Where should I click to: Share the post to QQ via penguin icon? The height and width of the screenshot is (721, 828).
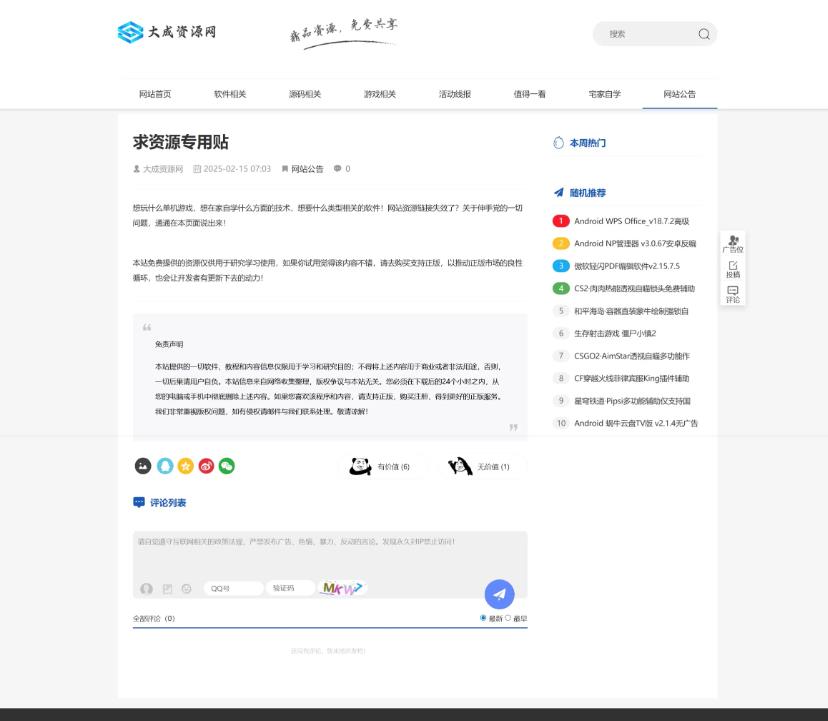click(x=163, y=466)
